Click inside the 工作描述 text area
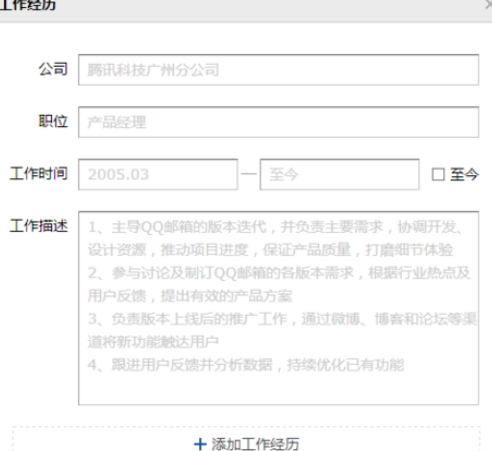Screen dimensions: 492x451 (279, 308)
